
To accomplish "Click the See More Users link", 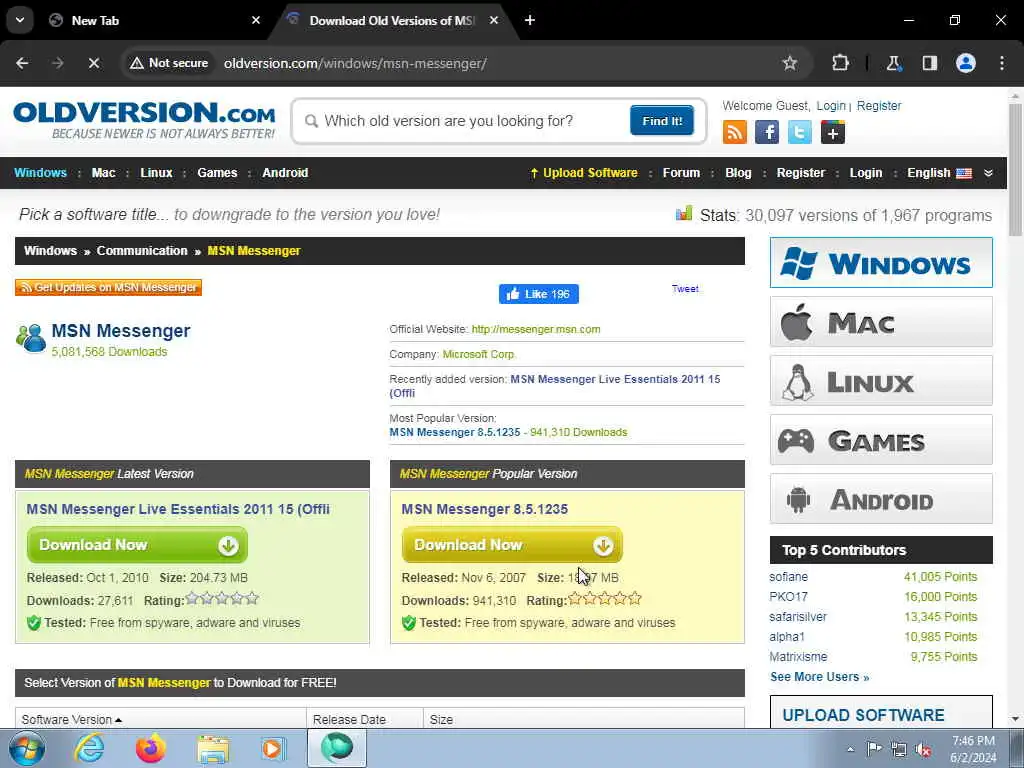I will [820, 677].
